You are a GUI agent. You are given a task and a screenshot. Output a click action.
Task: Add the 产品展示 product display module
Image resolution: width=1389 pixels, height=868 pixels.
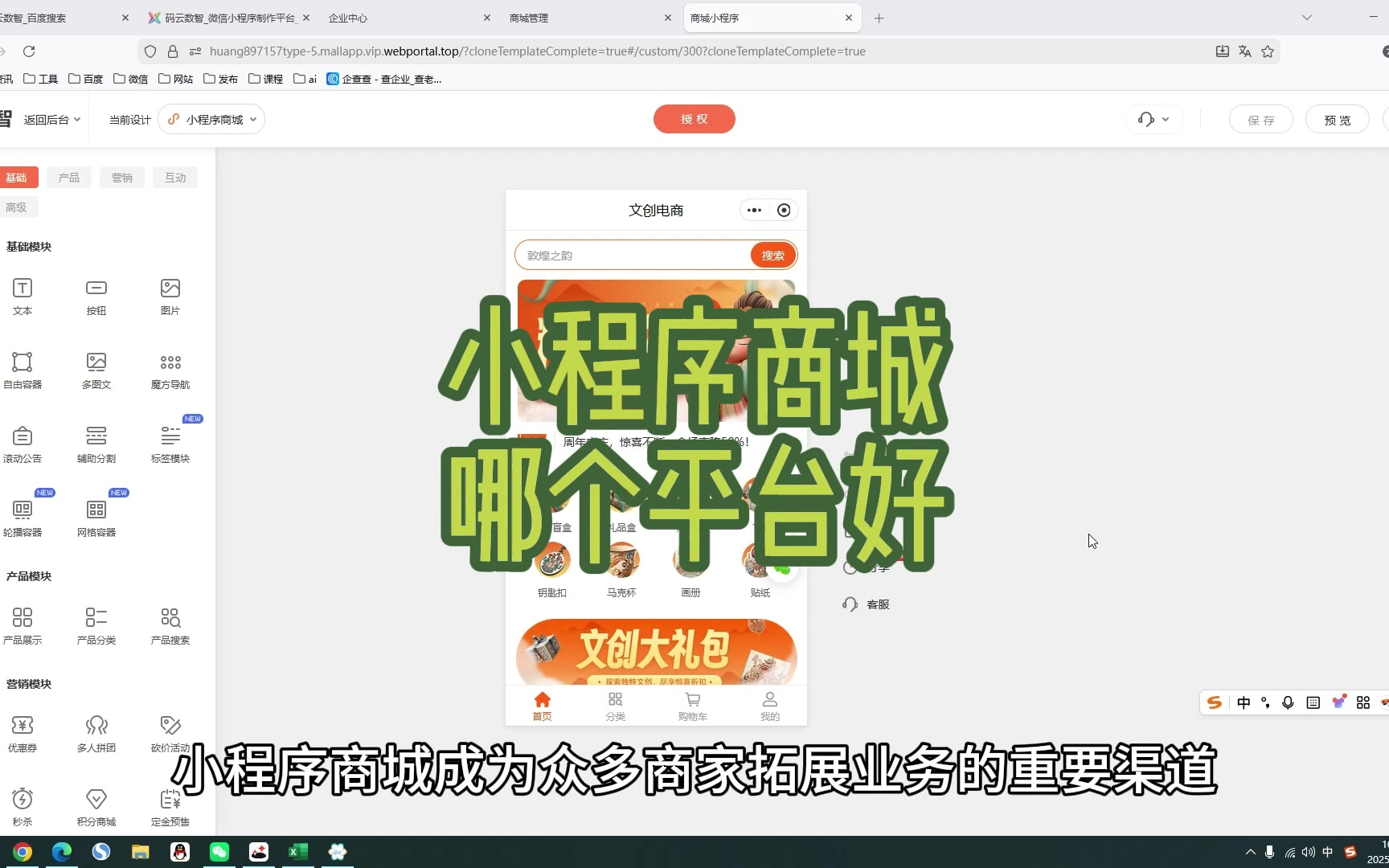[x=23, y=626]
